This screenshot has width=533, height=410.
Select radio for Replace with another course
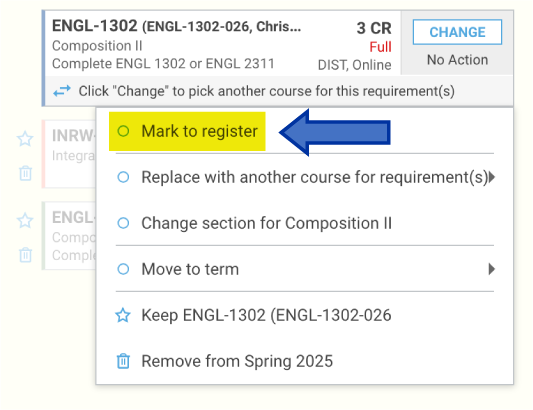click(123, 177)
